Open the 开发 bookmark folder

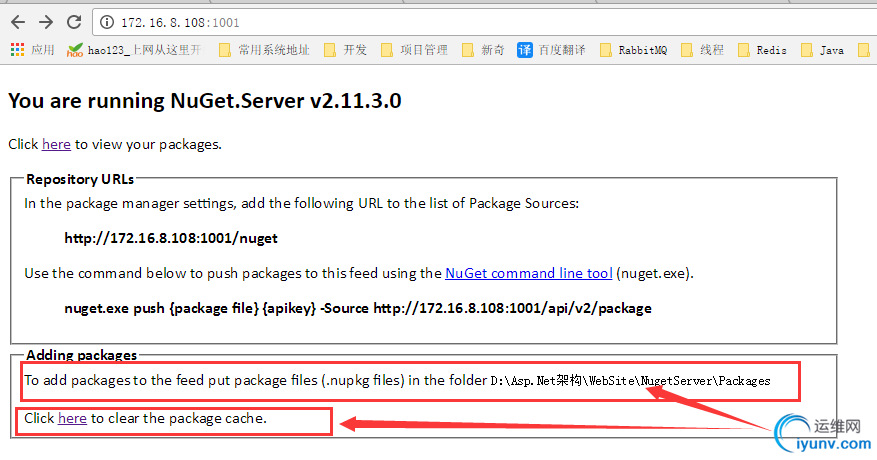coord(346,50)
